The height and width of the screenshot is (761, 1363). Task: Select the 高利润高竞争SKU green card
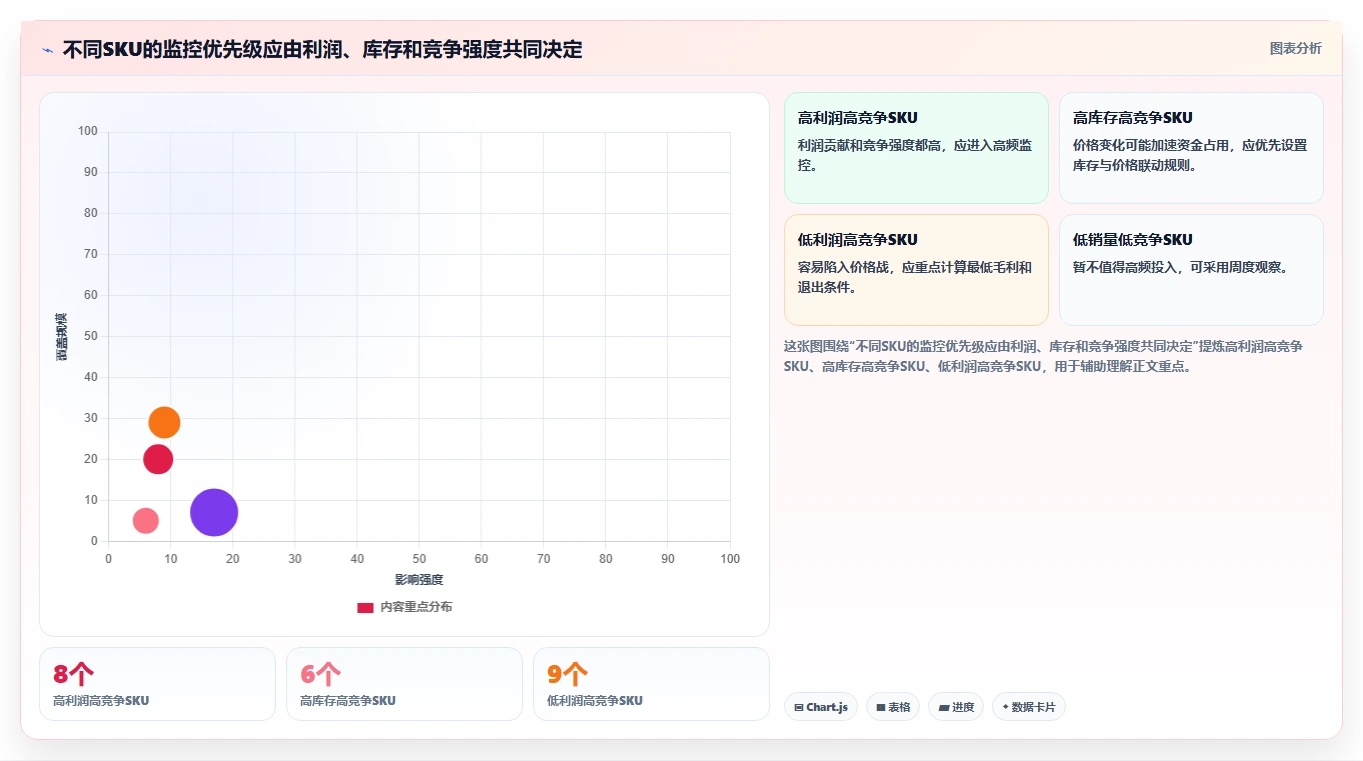point(916,148)
